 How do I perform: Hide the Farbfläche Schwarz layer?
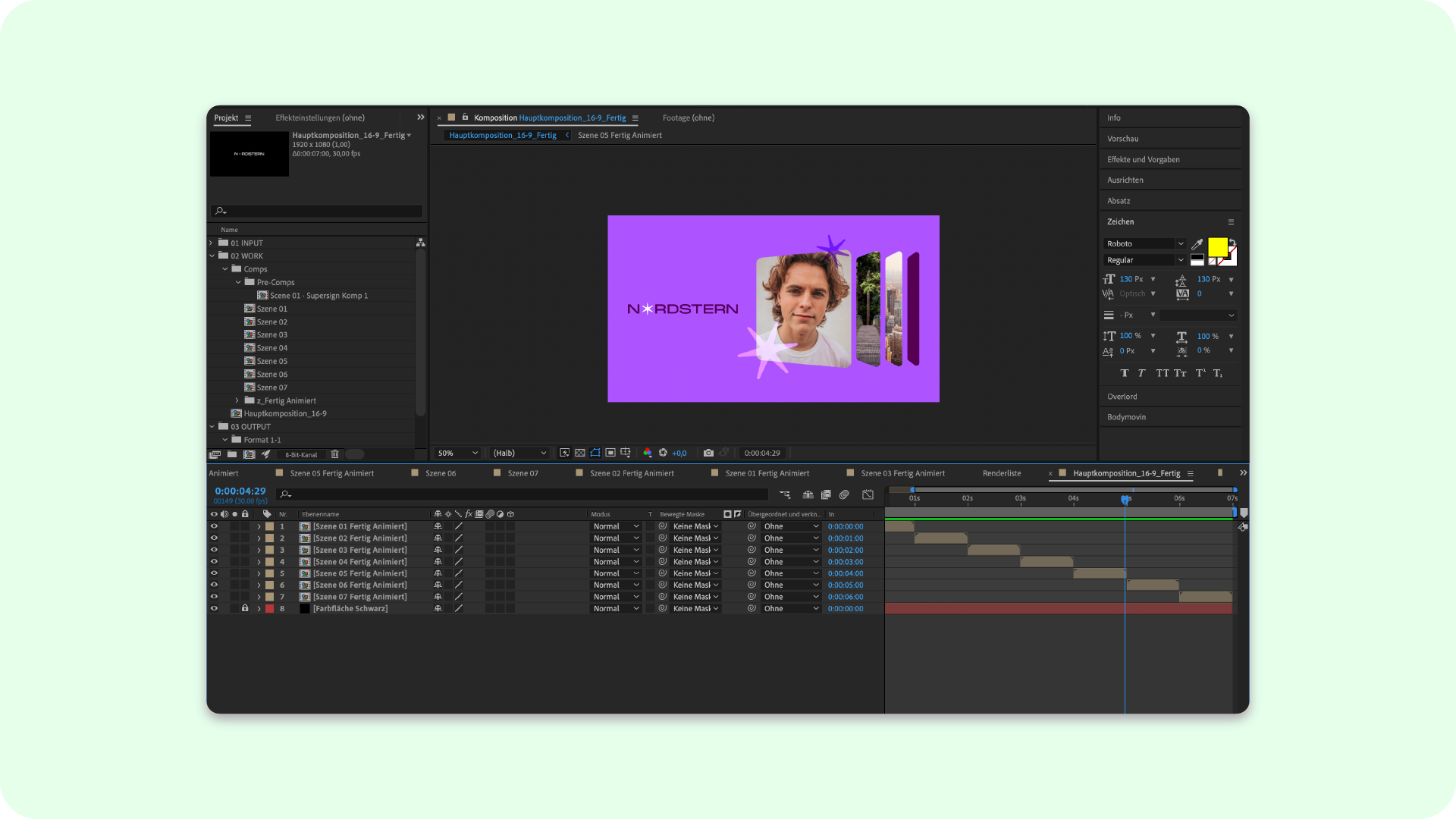(214, 608)
